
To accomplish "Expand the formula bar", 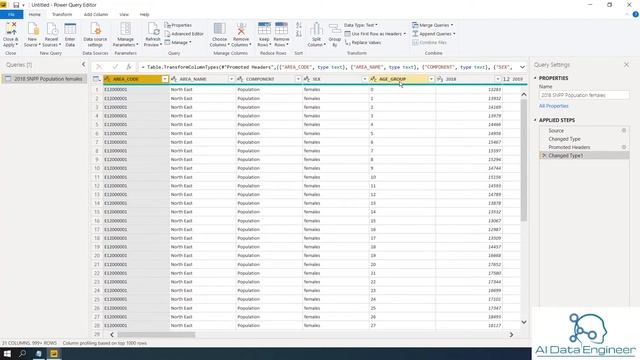I will pyautogui.click(x=522, y=67).
